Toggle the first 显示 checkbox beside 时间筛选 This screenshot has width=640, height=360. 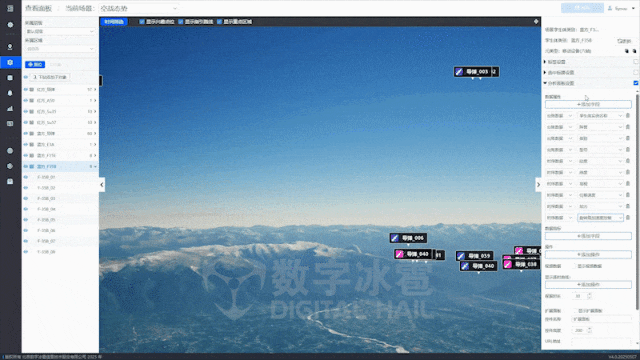[142, 22]
